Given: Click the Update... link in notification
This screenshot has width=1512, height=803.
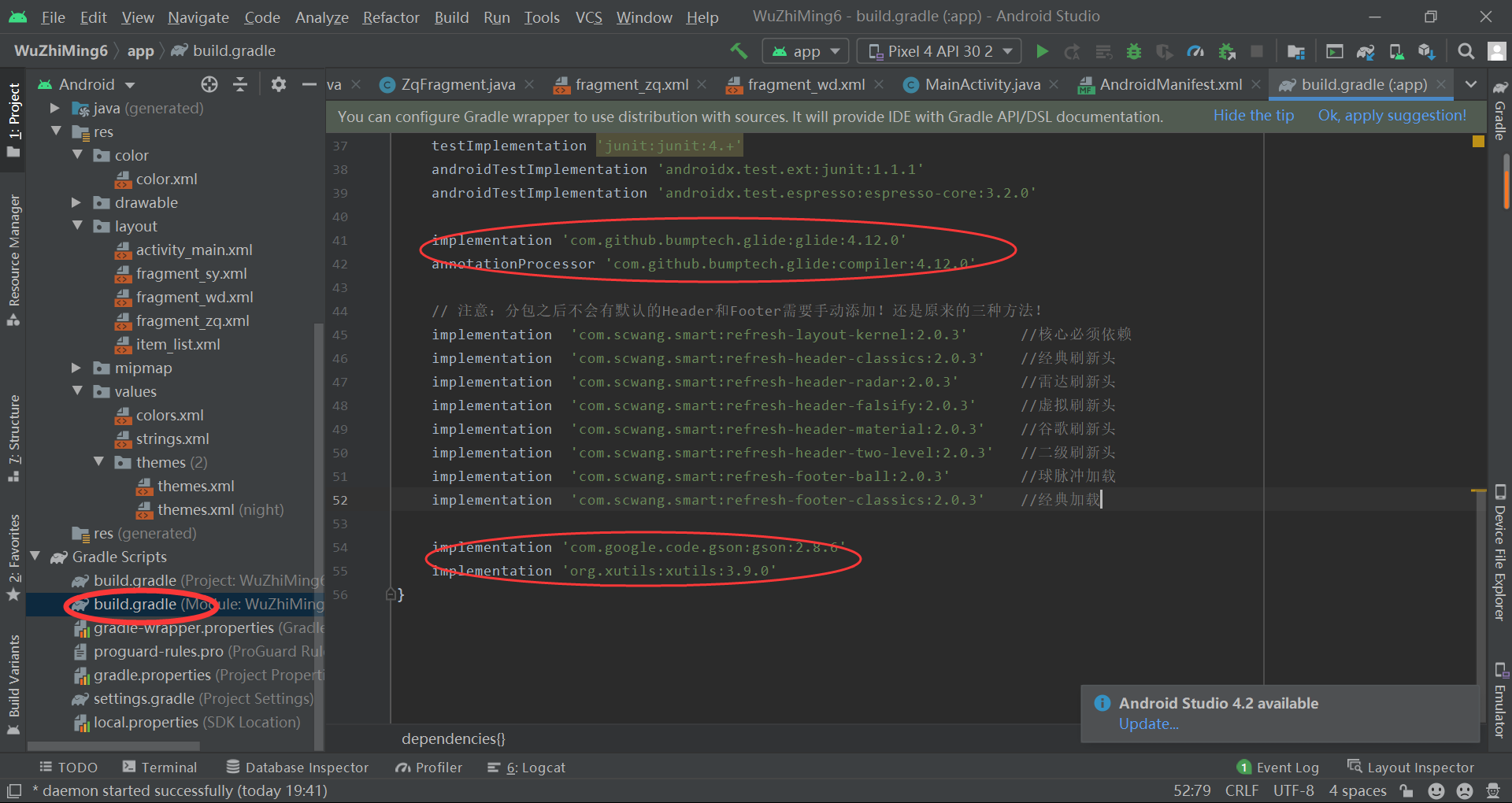Looking at the screenshot, I should point(1148,724).
